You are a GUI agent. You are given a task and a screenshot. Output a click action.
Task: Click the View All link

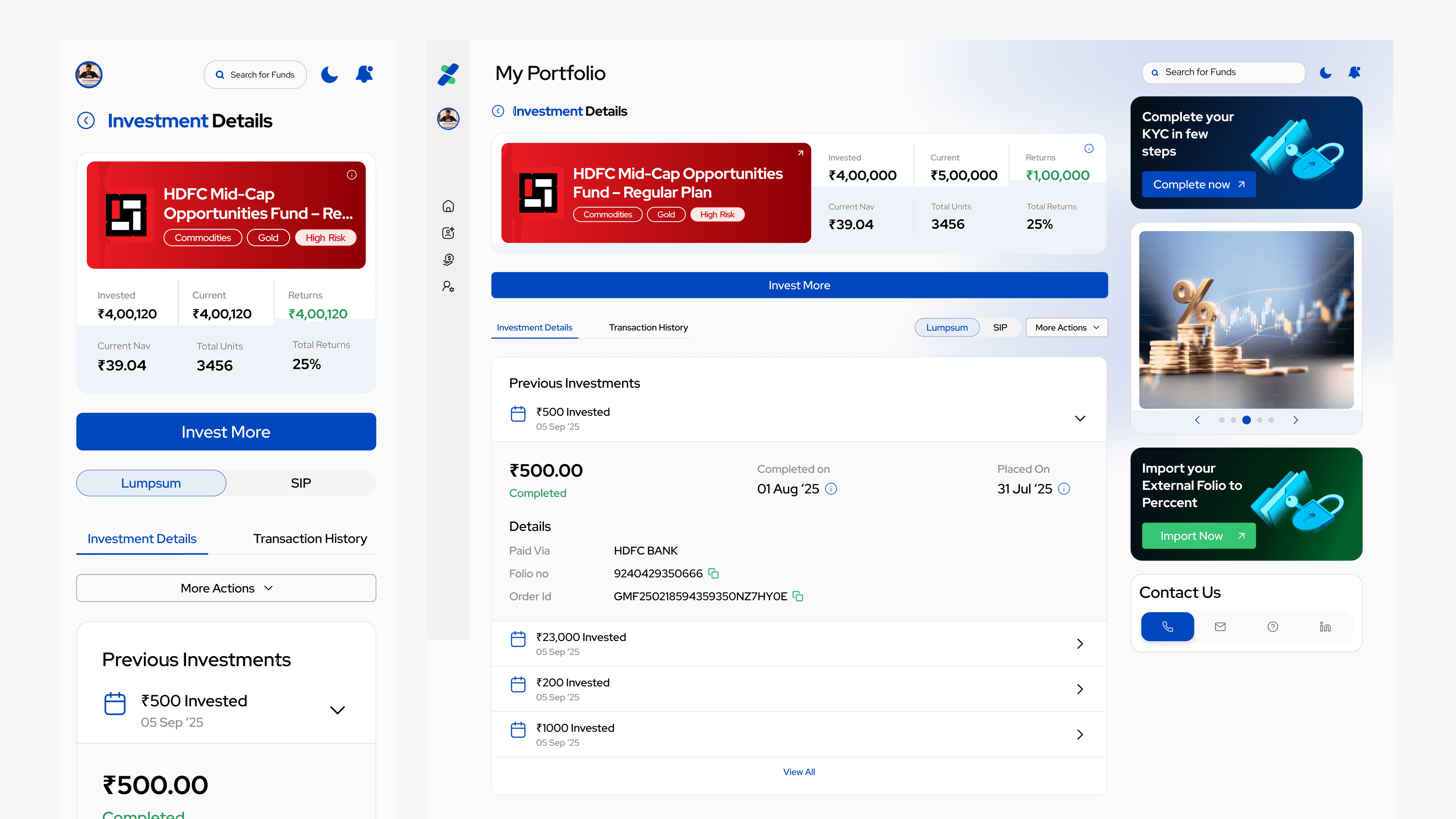coord(798,771)
